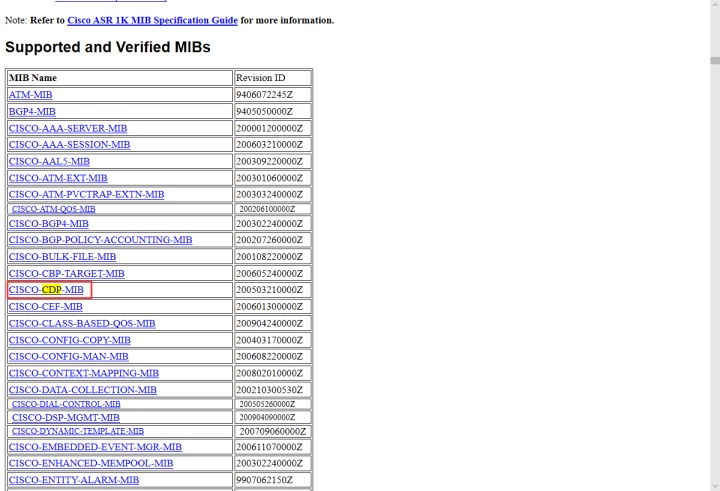
Task: Click the revision ID 200611070000Z
Action: click(270, 447)
